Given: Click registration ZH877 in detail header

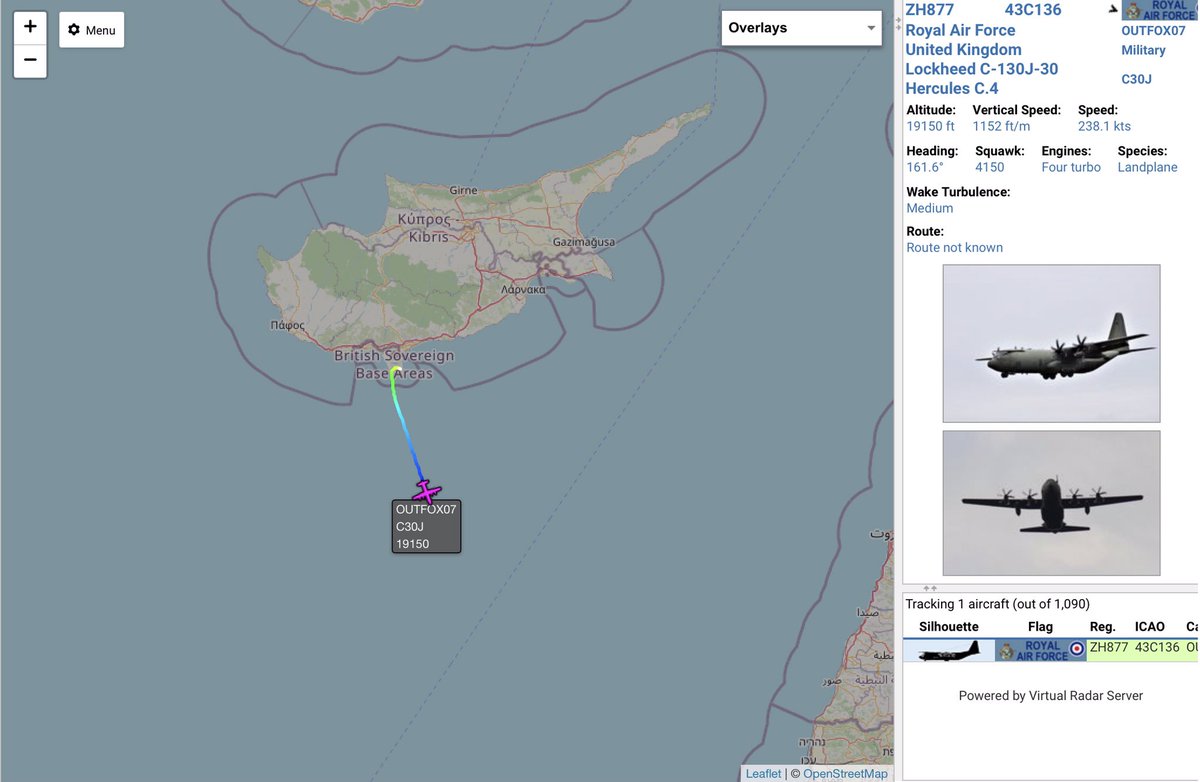Looking at the screenshot, I should pos(930,10).
